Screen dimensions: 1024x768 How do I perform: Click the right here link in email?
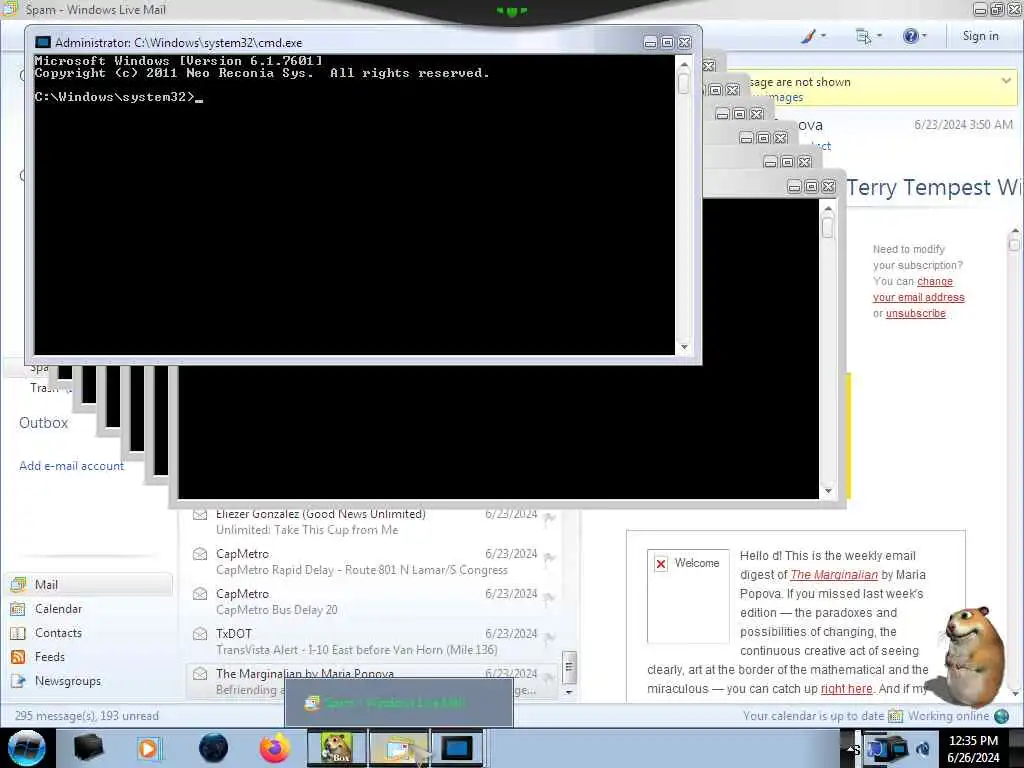pos(846,689)
